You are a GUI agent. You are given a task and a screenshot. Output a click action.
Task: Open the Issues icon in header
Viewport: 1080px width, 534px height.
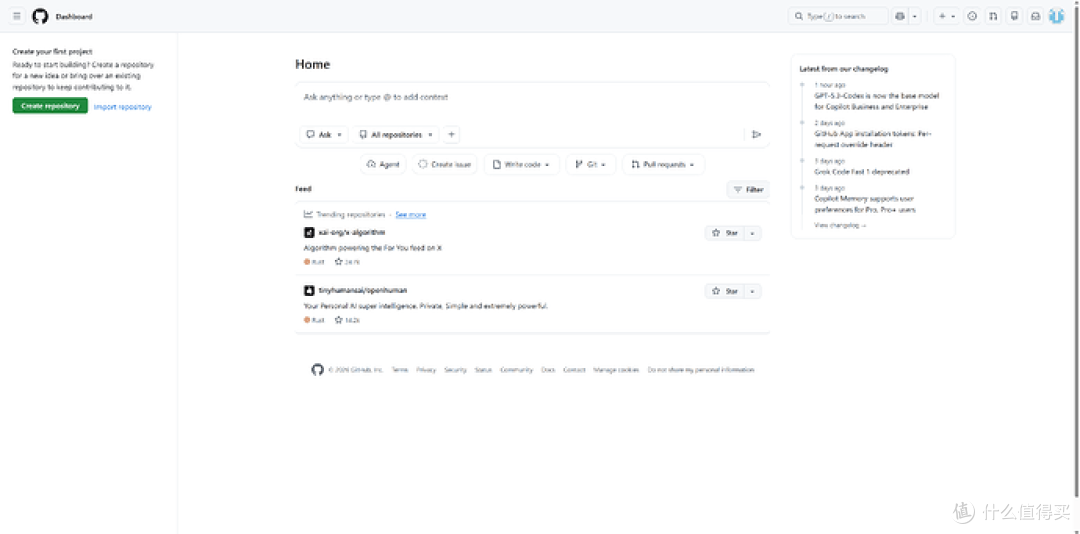point(972,16)
